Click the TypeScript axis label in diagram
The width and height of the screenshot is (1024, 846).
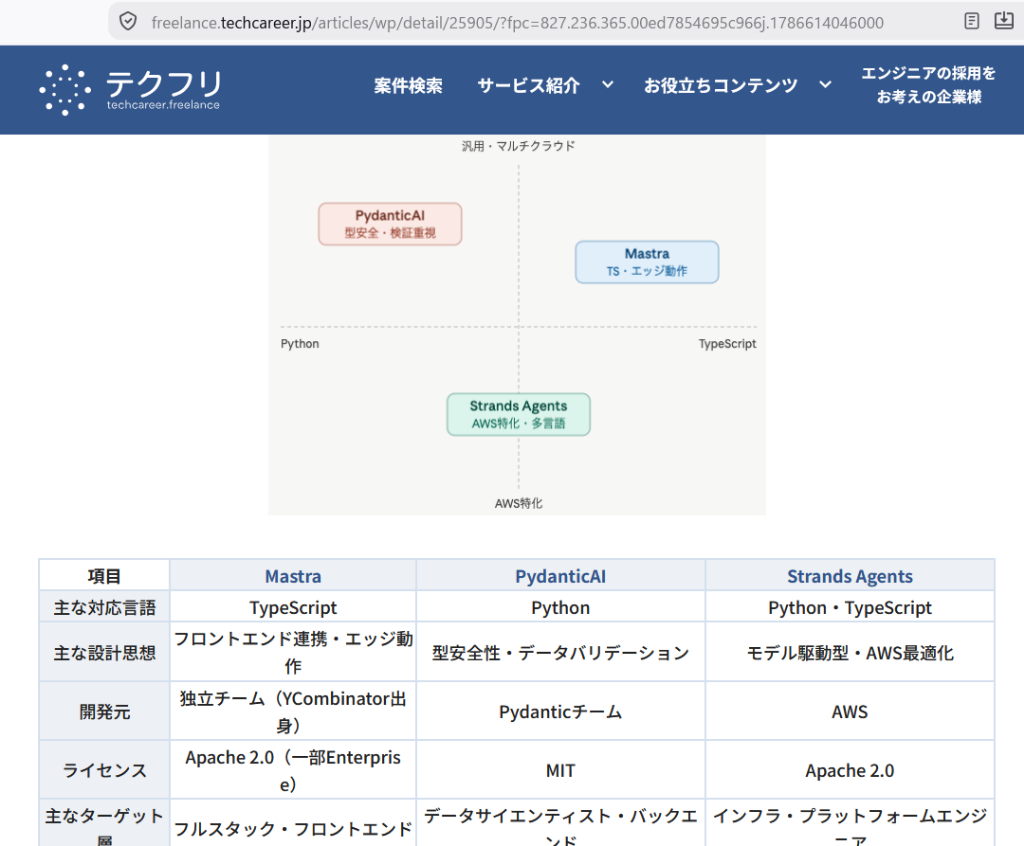point(727,344)
